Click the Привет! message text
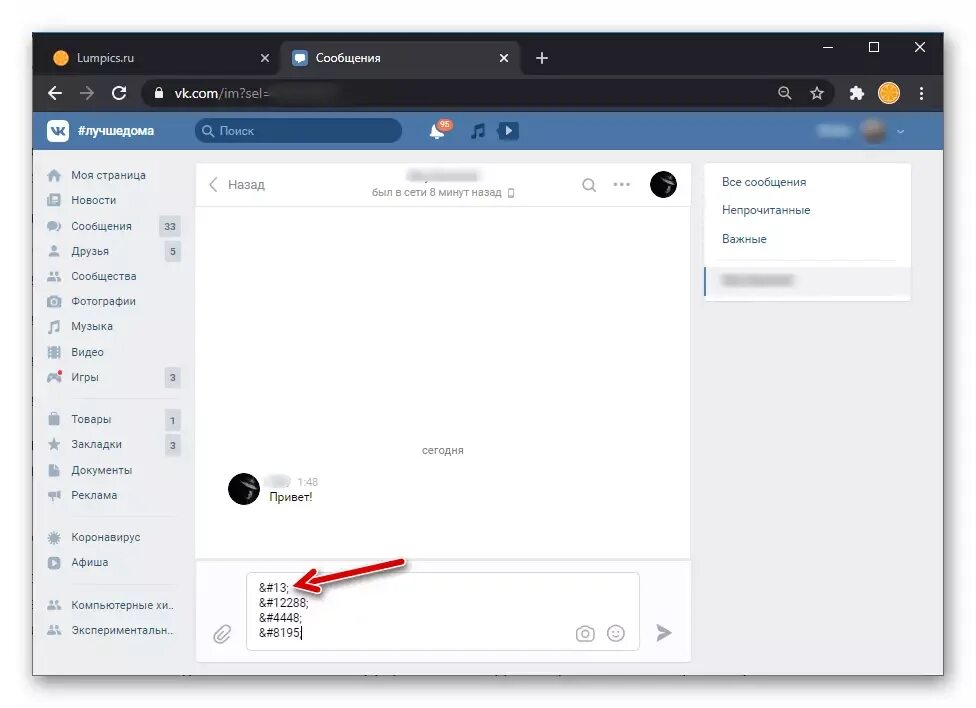The height and width of the screenshot is (708, 976). [291, 497]
